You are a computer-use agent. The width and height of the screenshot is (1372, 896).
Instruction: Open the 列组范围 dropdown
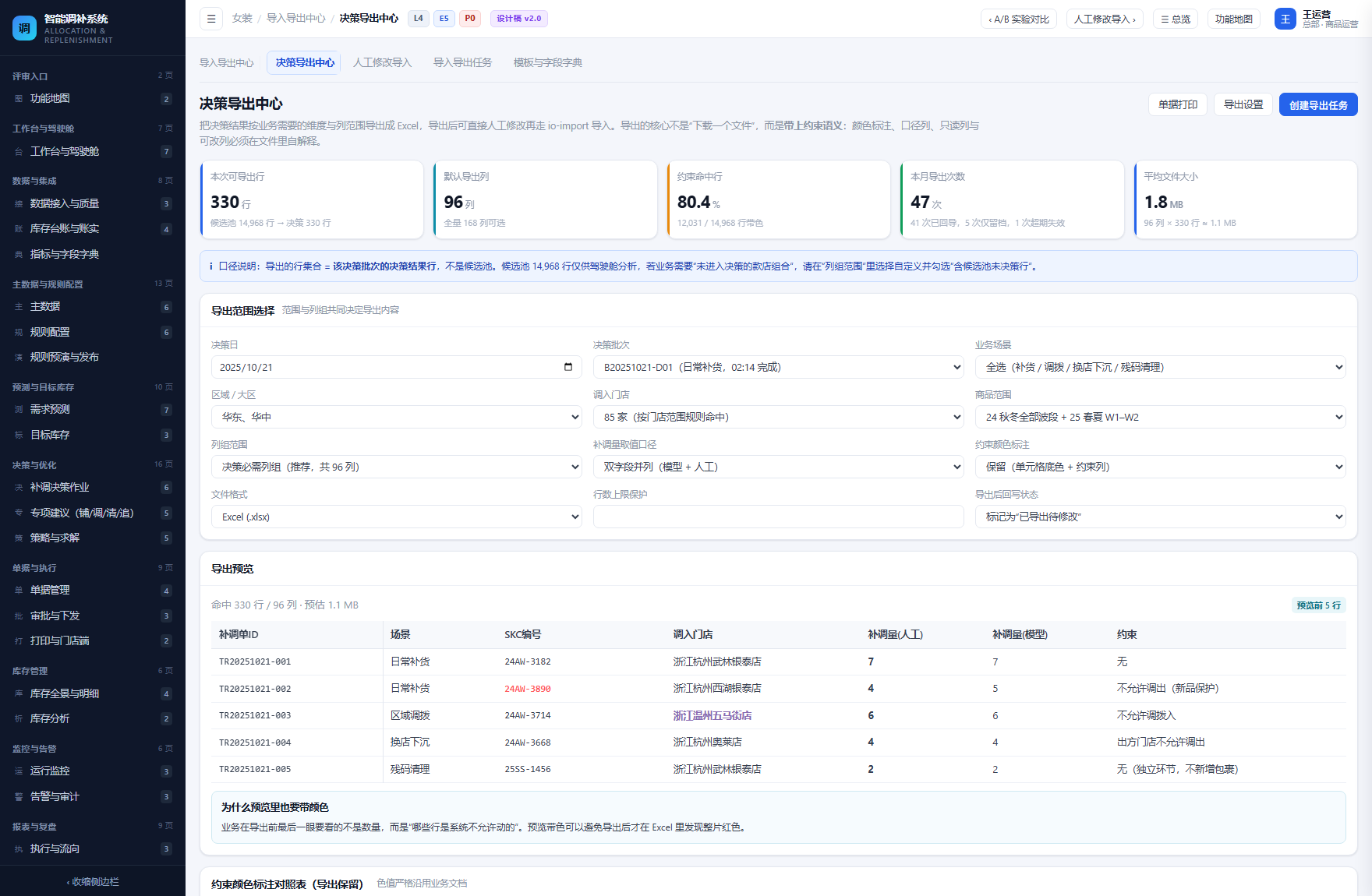(396, 467)
